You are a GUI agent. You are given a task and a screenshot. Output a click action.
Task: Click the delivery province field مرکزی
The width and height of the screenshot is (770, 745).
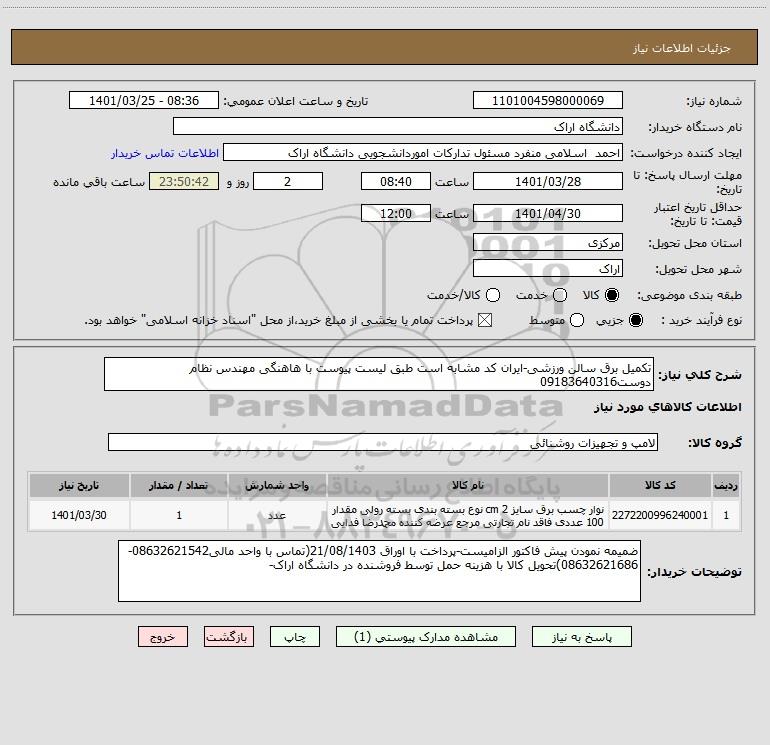pos(548,242)
